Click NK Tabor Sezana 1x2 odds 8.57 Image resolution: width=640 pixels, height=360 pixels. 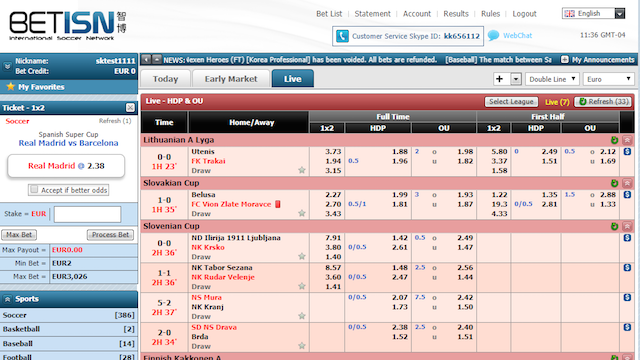coord(333,267)
